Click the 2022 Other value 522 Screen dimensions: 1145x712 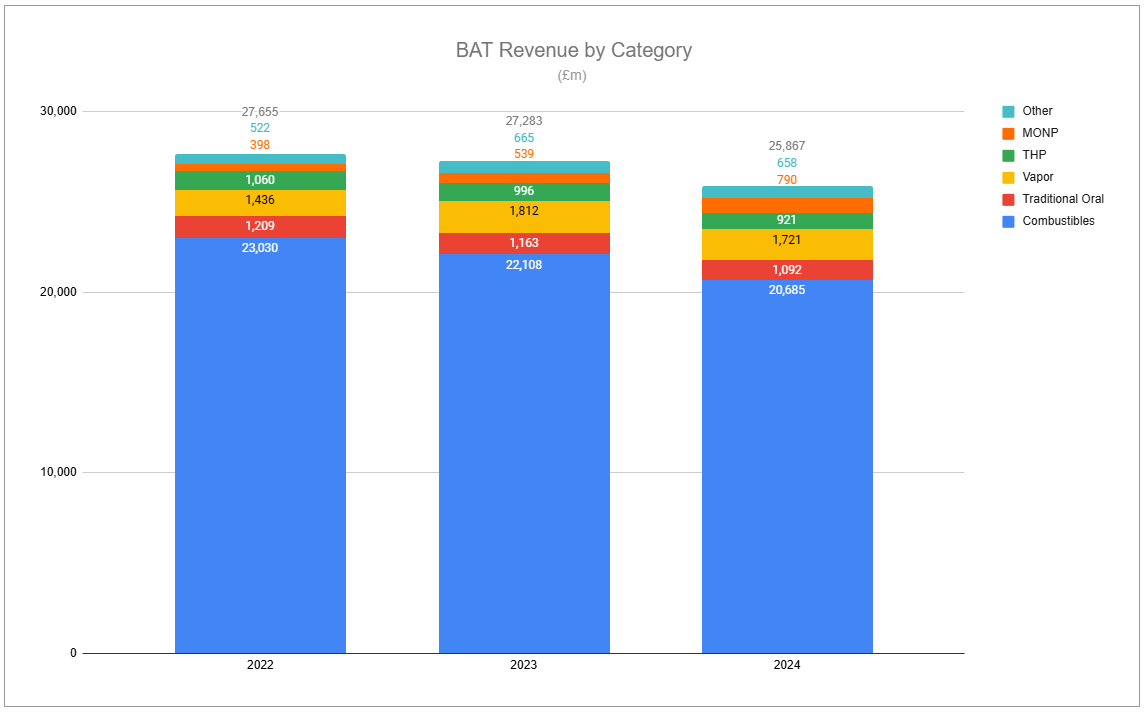click(260, 128)
